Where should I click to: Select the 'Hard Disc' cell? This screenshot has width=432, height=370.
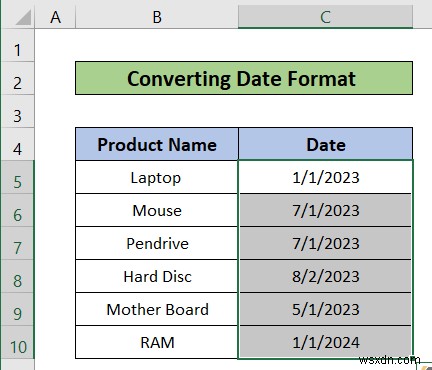[x=157, y=276]
